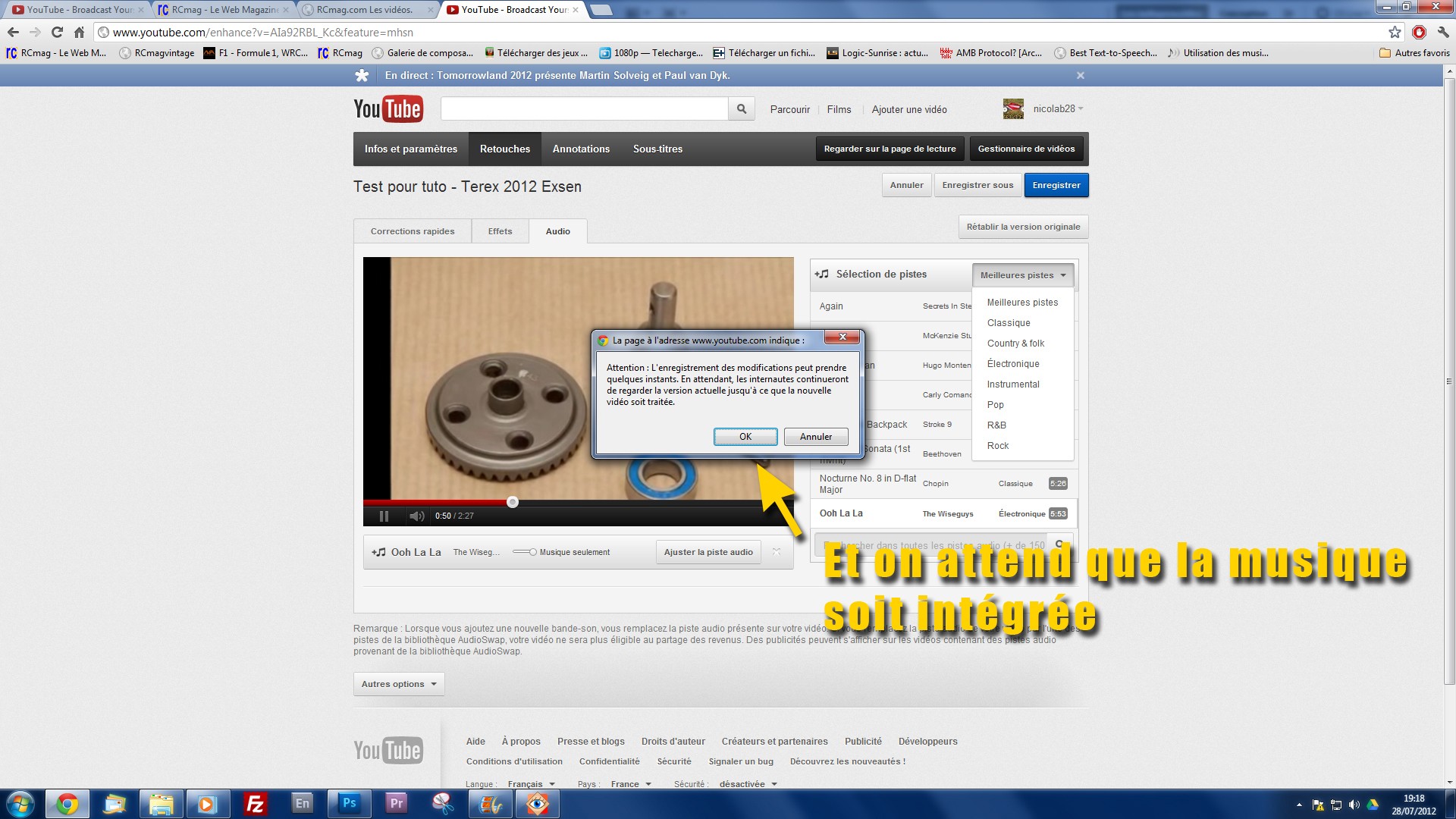1456x819 pixels.
Task: Click the blue Enregistrer button
Action: pyautogui.click(x=1056, y=185)
